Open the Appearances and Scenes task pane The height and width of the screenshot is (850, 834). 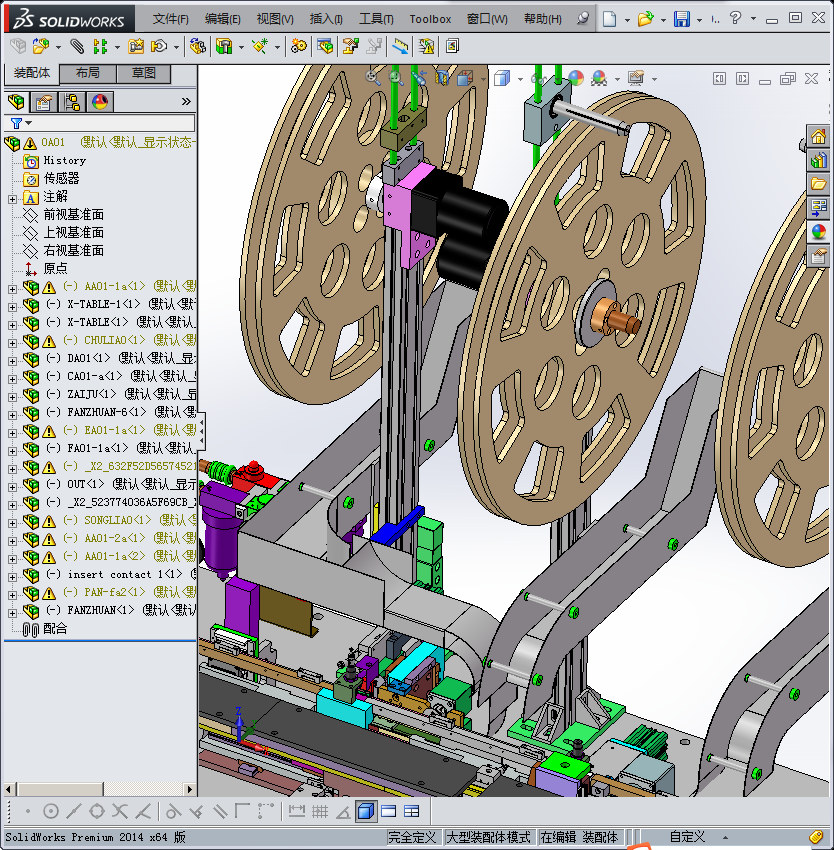tap(818, 232)
